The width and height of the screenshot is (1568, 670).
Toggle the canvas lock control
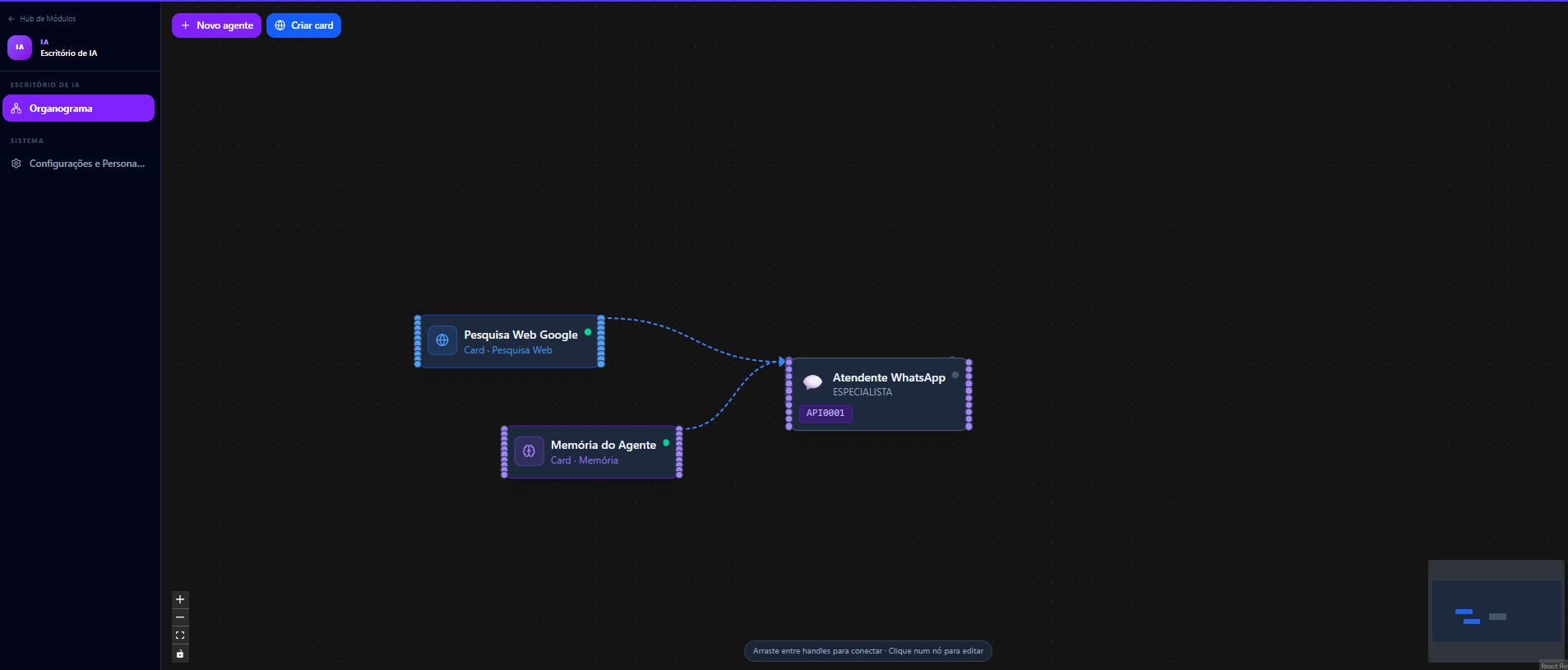[180, 654]
